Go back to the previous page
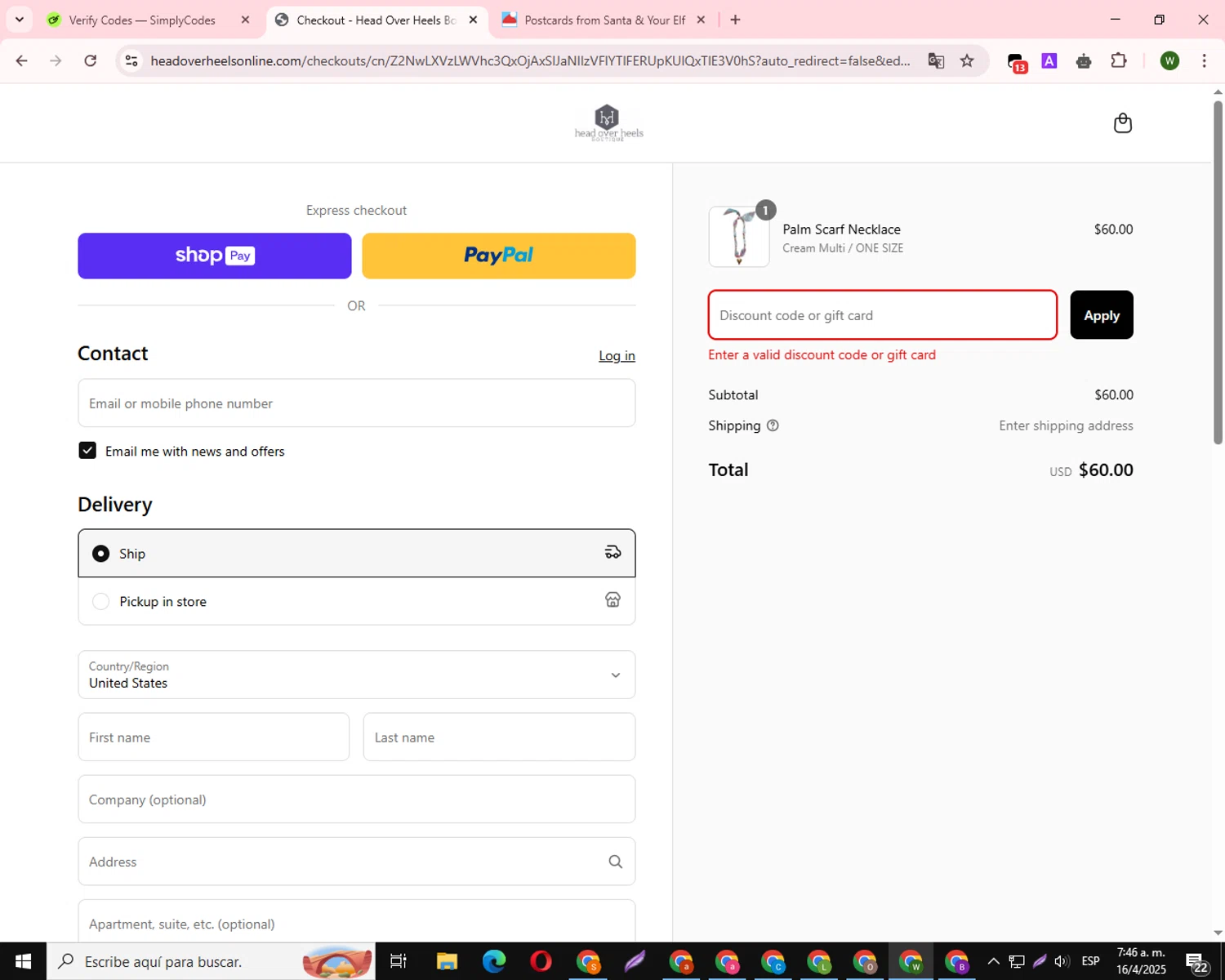The image size is (1225, 980). 22,60
